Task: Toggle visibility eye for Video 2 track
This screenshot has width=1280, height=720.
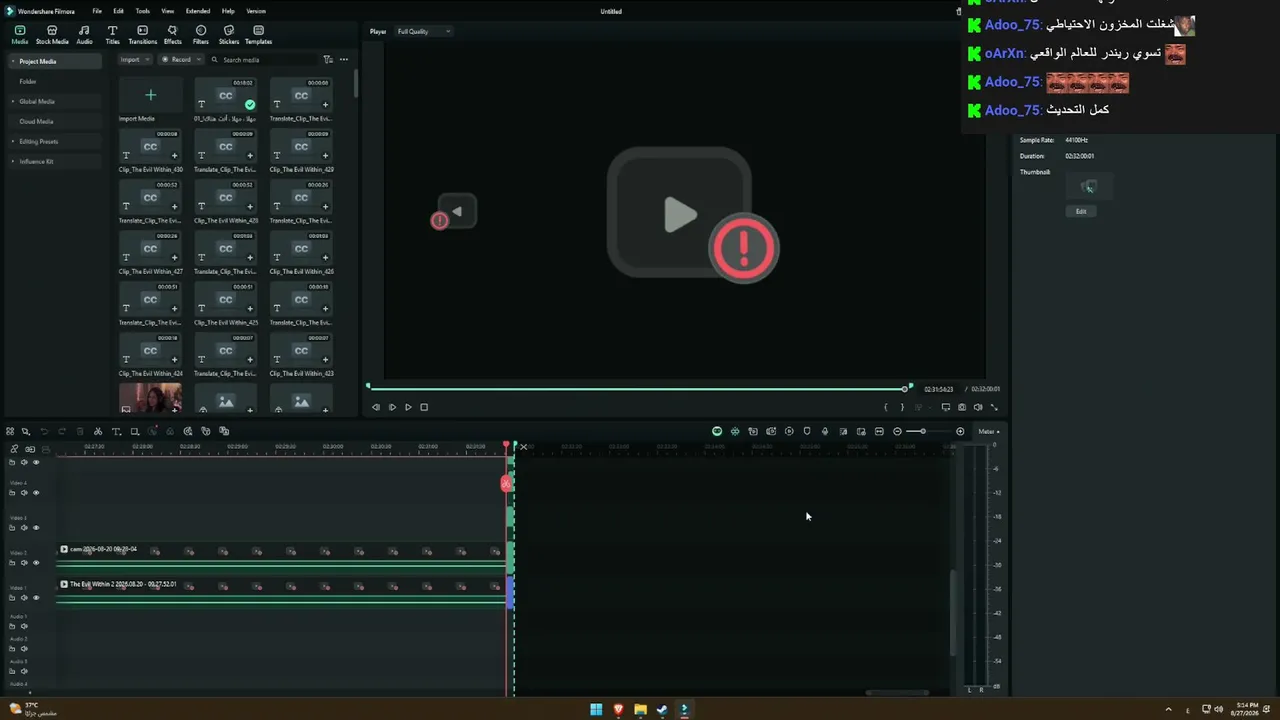Action: 36,563
